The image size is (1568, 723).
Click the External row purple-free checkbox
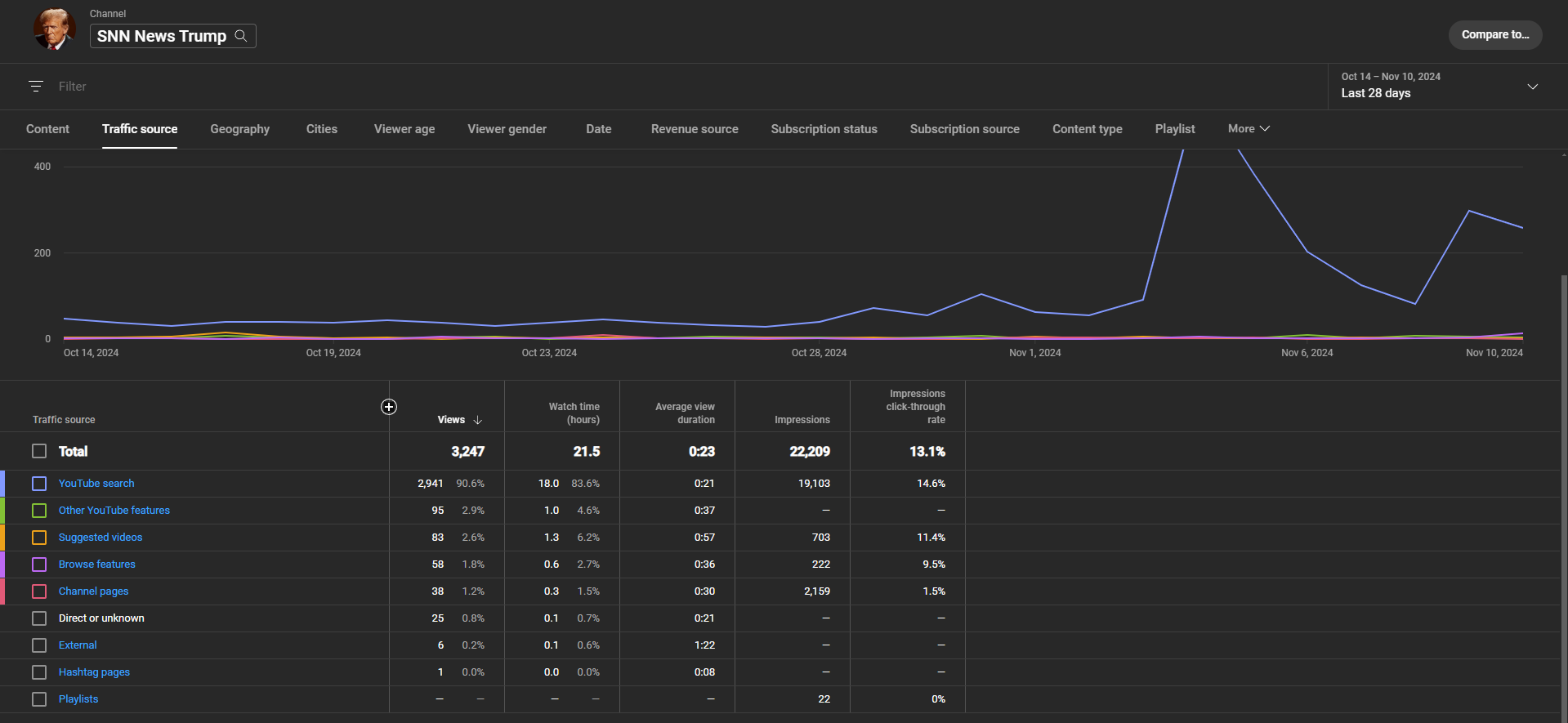tap(39, 645)
